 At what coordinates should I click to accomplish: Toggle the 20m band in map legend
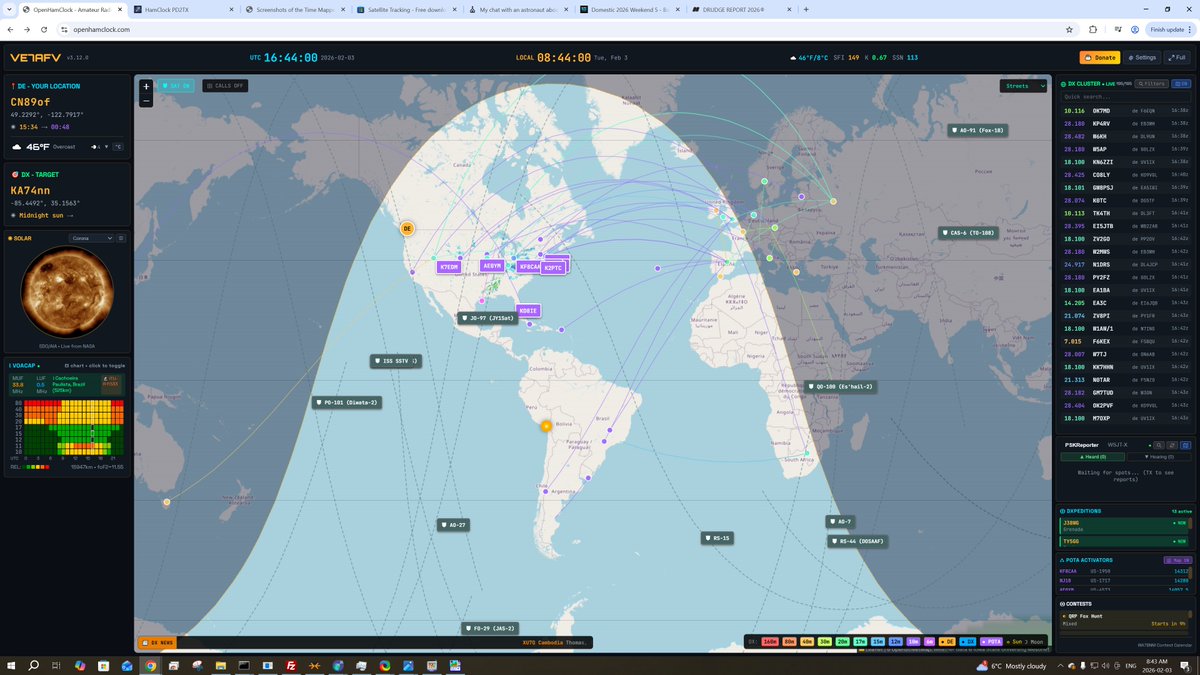point(843,641)
